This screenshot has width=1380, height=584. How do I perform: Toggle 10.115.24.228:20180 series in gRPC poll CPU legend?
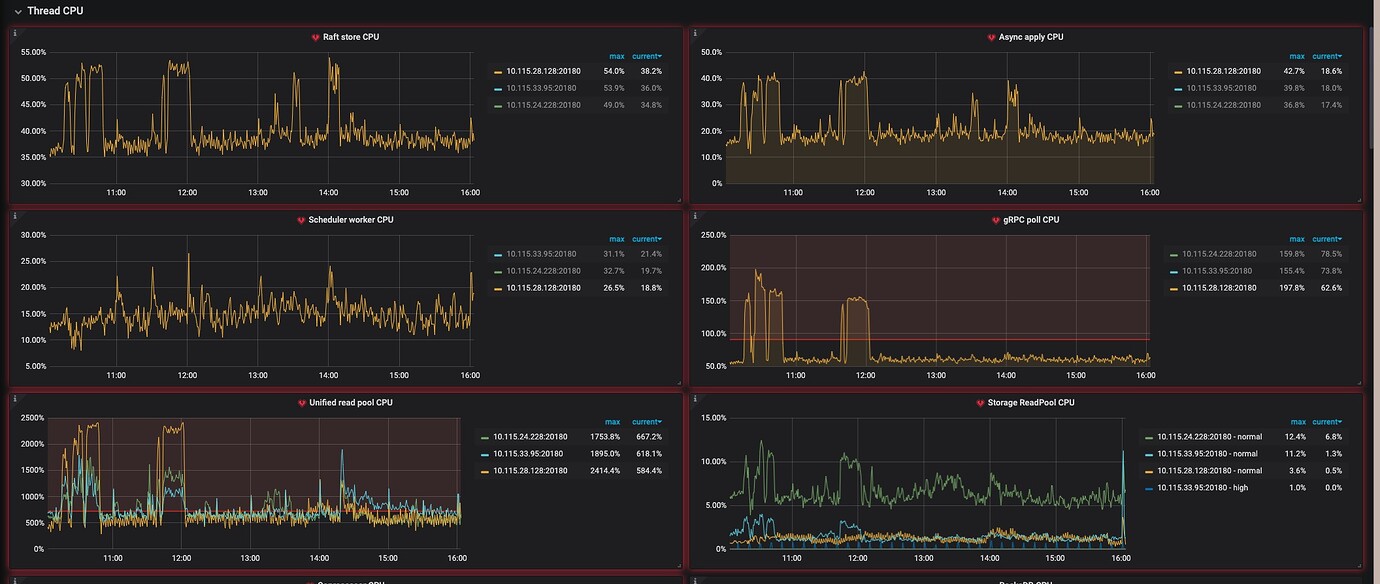pyautogui.click(x=1216, y=254)
